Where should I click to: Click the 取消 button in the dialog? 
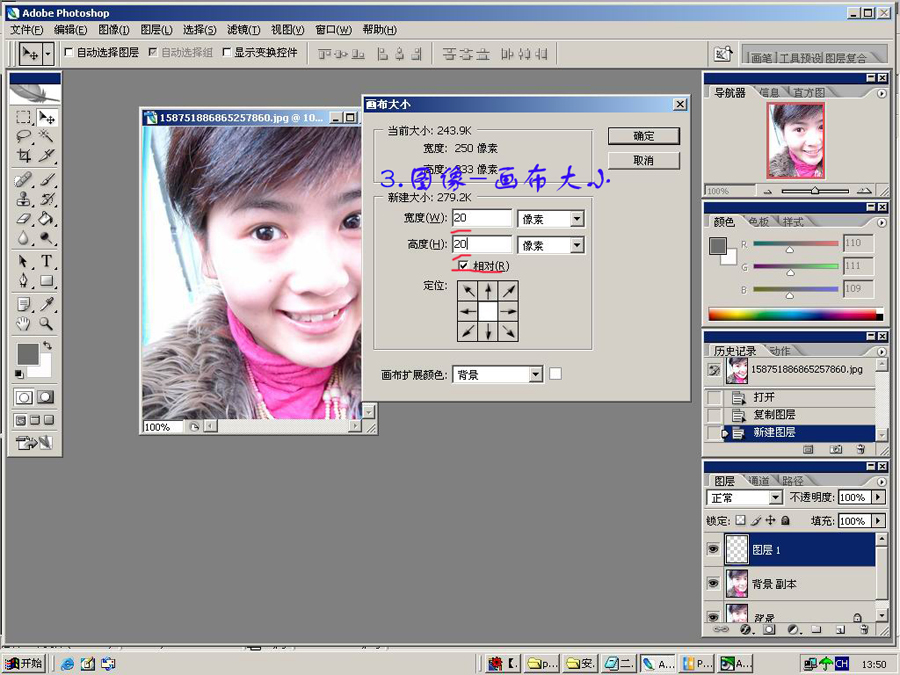coord(643,159)
